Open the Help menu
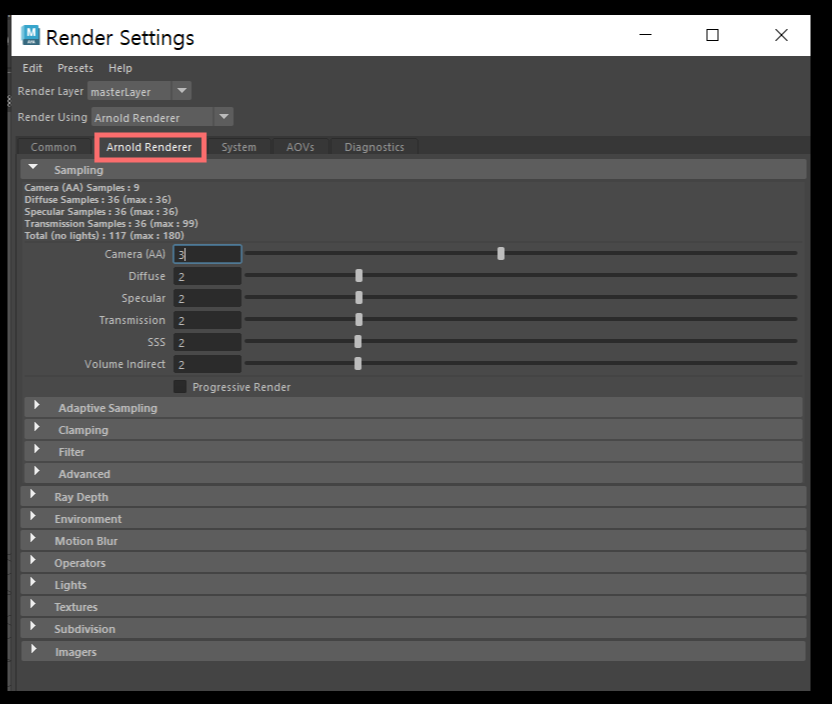 [x=120, y=68]
